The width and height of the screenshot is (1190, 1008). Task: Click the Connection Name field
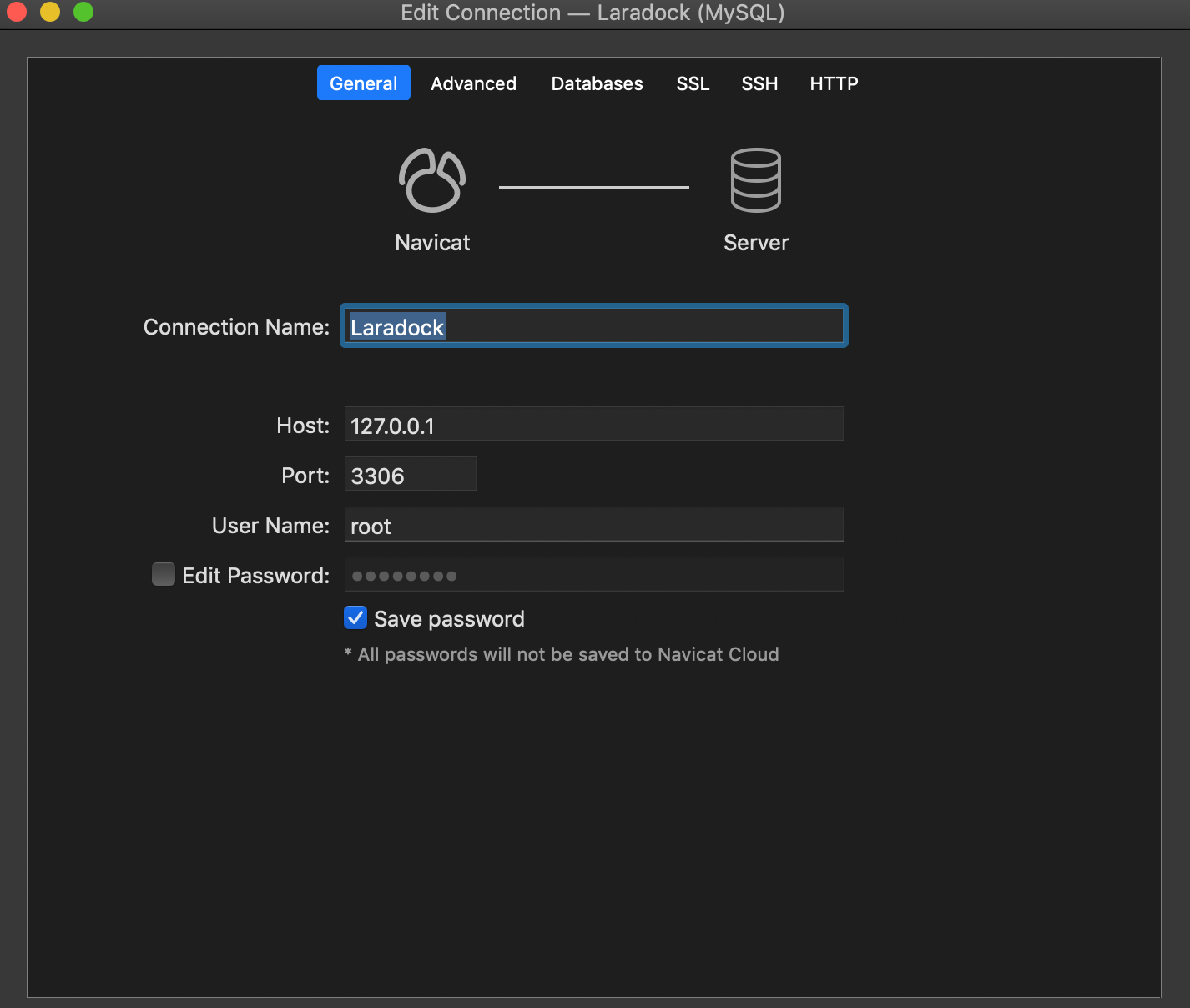pos(594,325)
